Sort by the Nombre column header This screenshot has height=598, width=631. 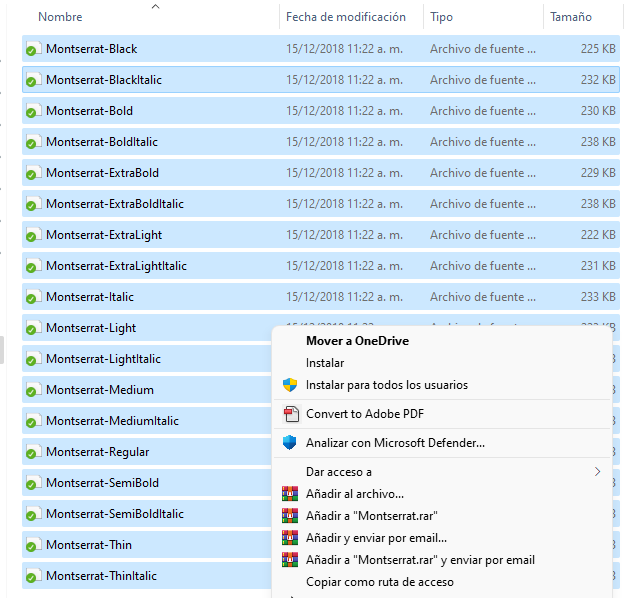pos(60,17)
